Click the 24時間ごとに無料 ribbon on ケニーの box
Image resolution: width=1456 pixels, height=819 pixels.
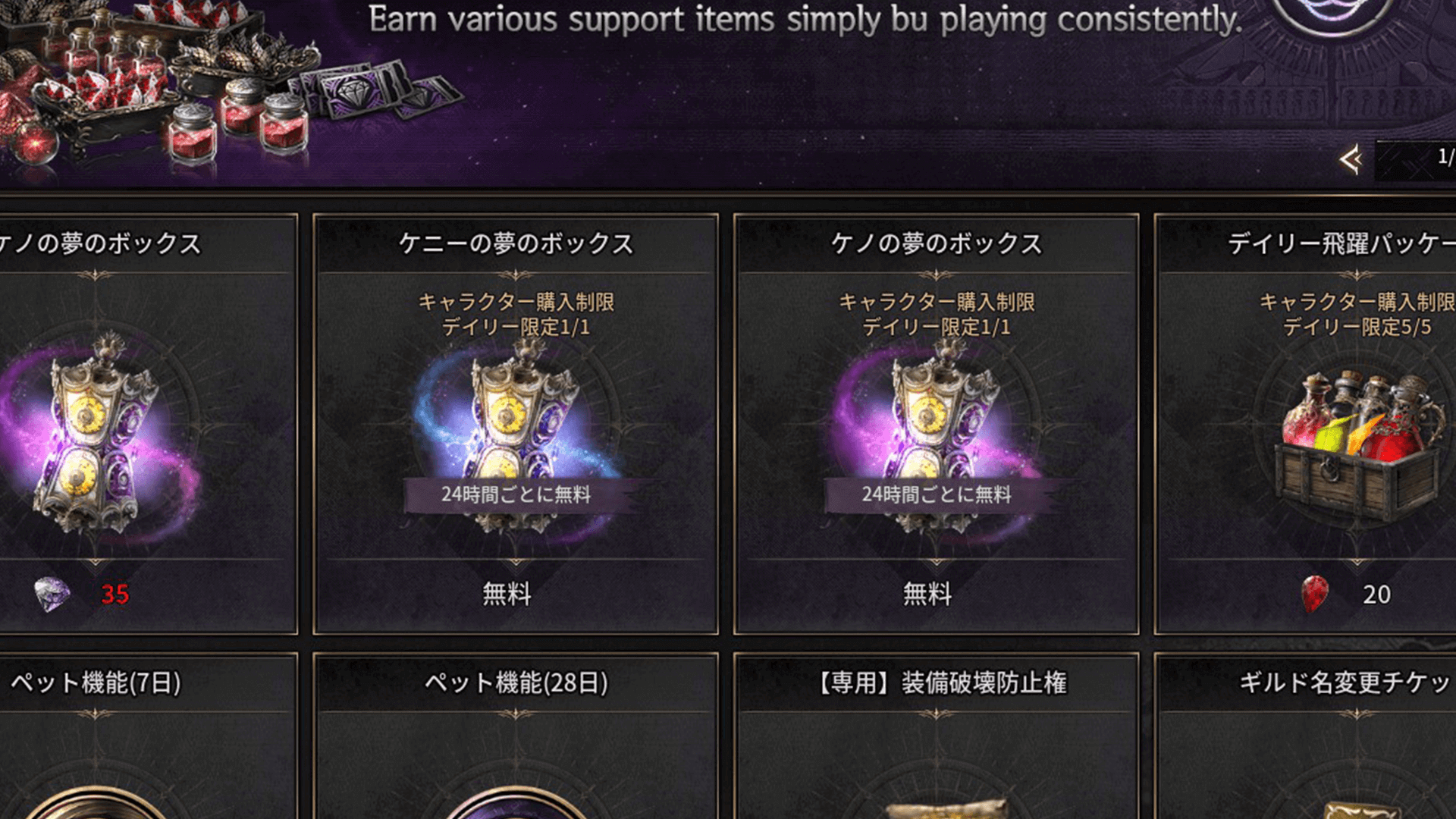coord(516,495)
